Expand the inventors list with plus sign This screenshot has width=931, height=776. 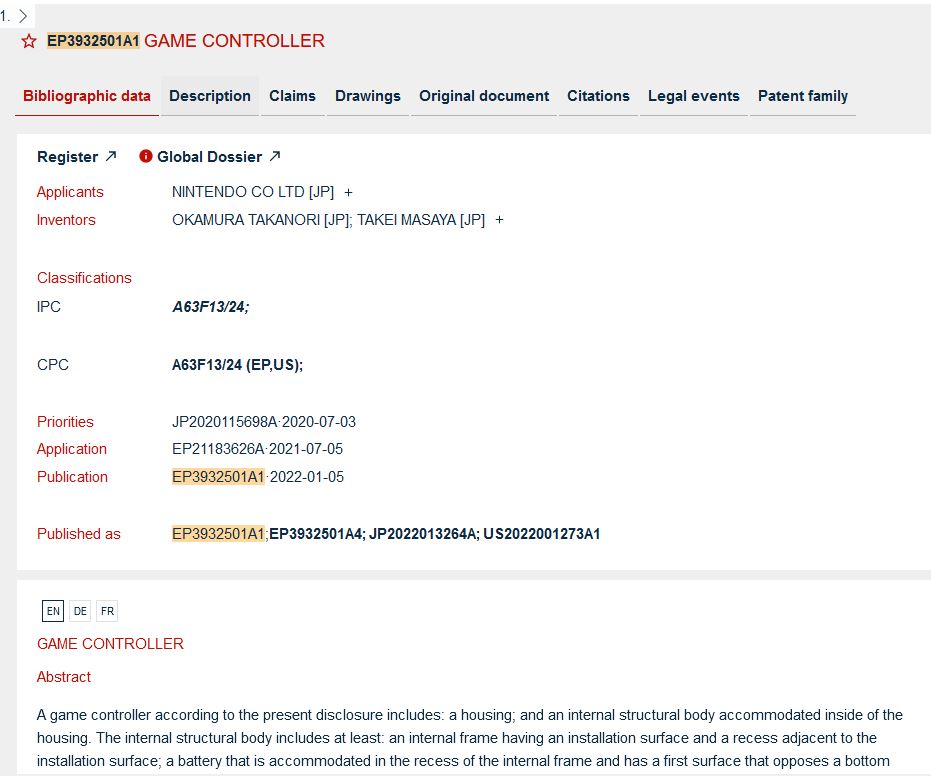499,220
